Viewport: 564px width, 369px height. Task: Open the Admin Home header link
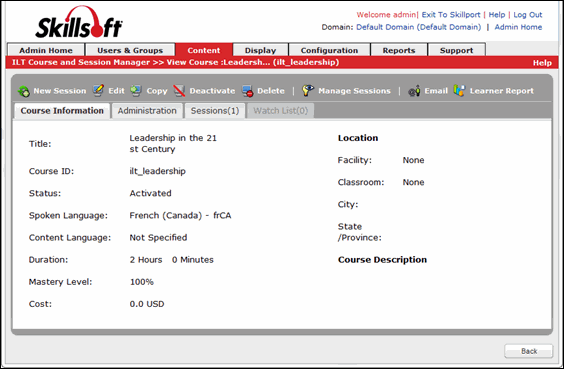tap(518, 27)
